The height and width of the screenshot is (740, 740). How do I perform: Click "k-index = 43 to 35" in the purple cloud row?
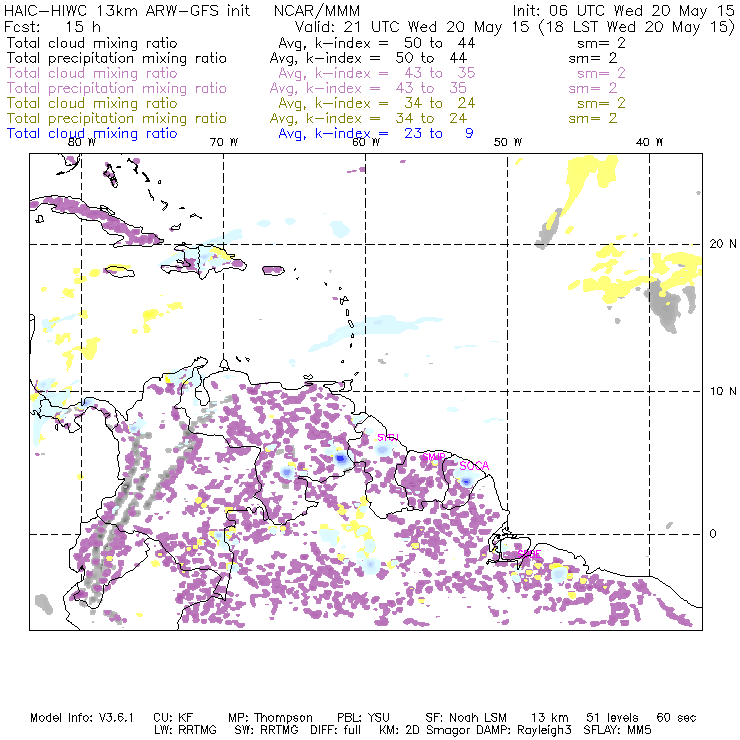coord(395,73)
